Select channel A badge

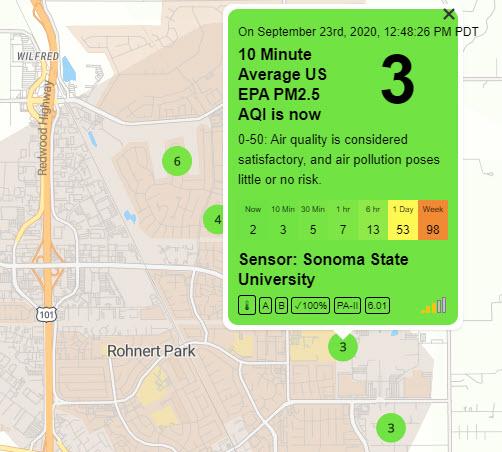click(265, 305)
